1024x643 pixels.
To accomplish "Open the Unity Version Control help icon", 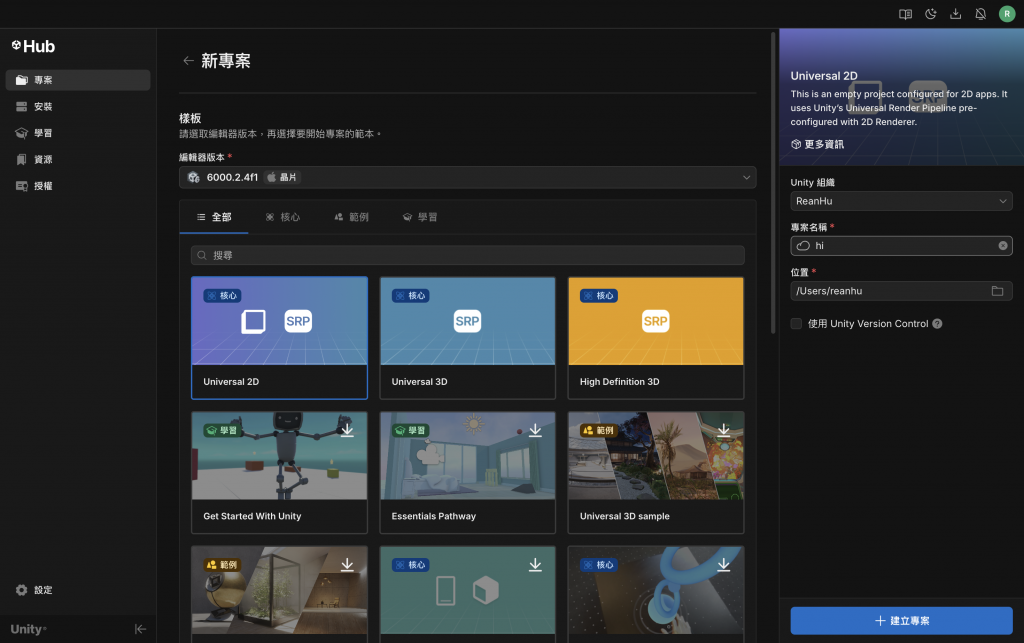I will point(937,324).
